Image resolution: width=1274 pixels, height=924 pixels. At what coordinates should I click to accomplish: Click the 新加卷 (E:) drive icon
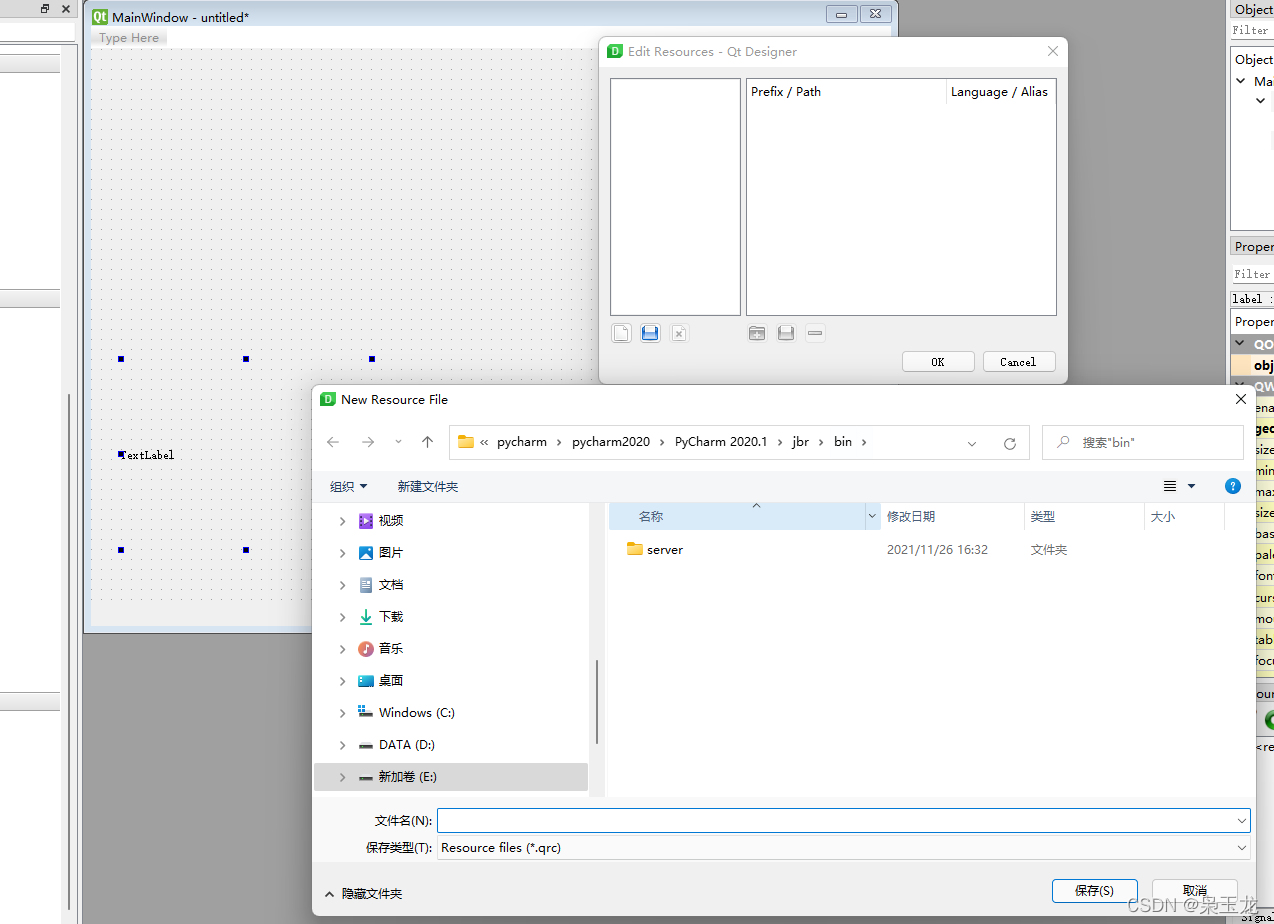pos(366,777)
